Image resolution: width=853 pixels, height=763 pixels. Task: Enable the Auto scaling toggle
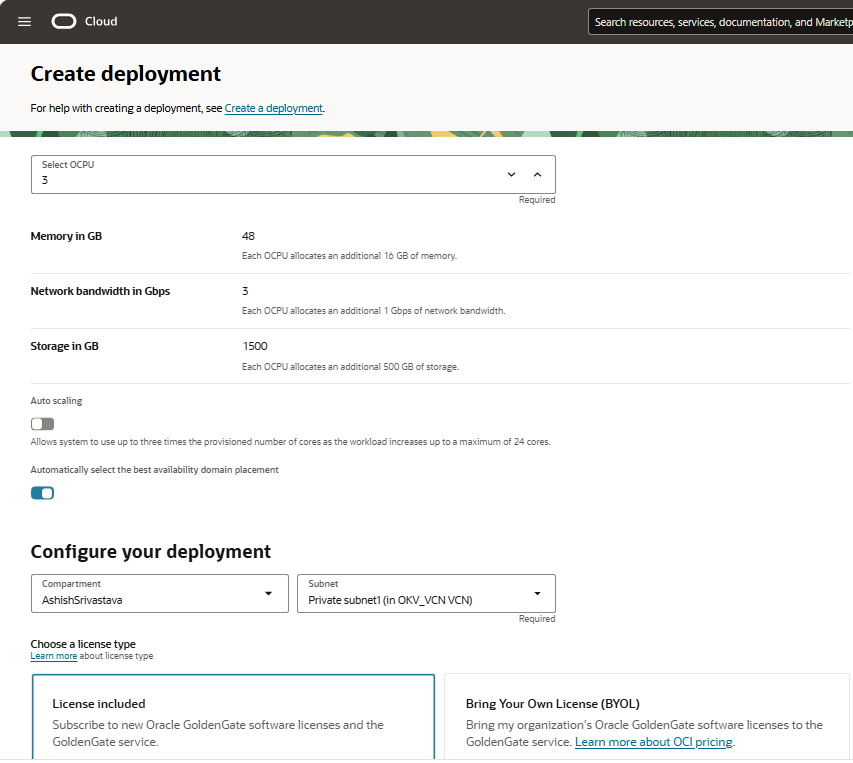coord(42,424)
